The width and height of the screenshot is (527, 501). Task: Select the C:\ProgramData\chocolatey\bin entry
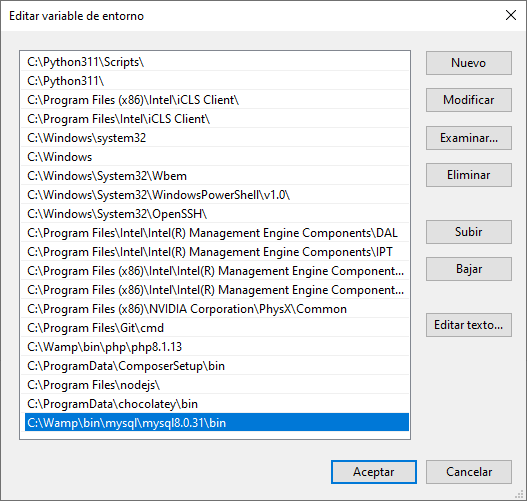coord(215,404)
